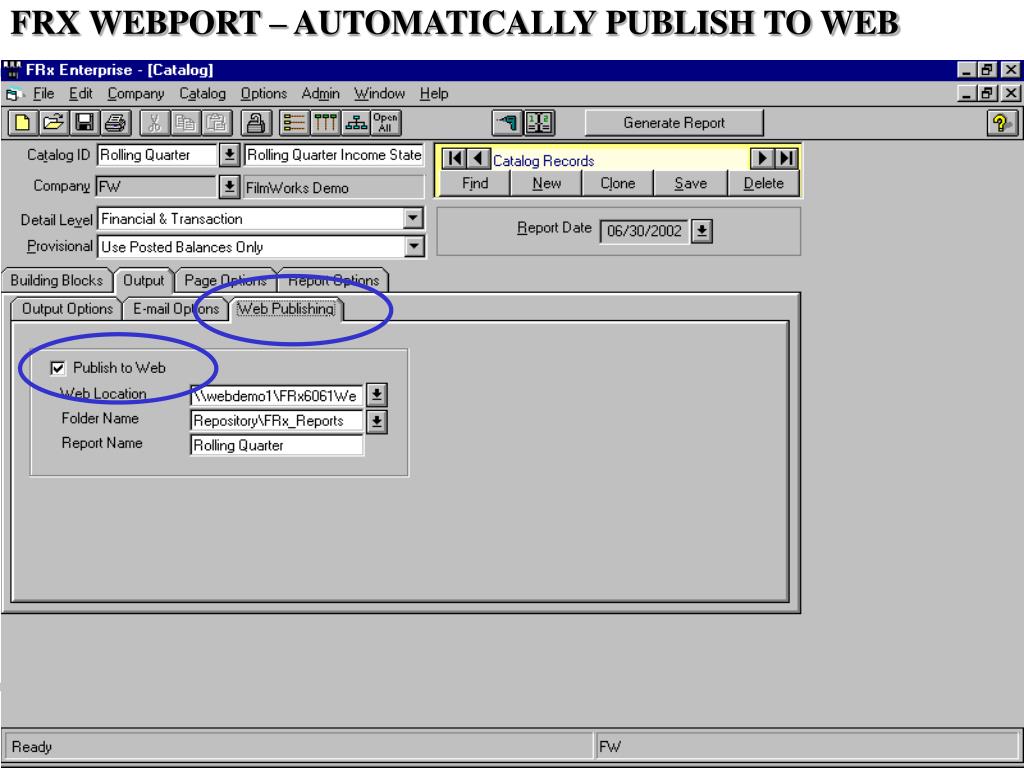
Task: Open the Window menu
Action: coord(379,94)
